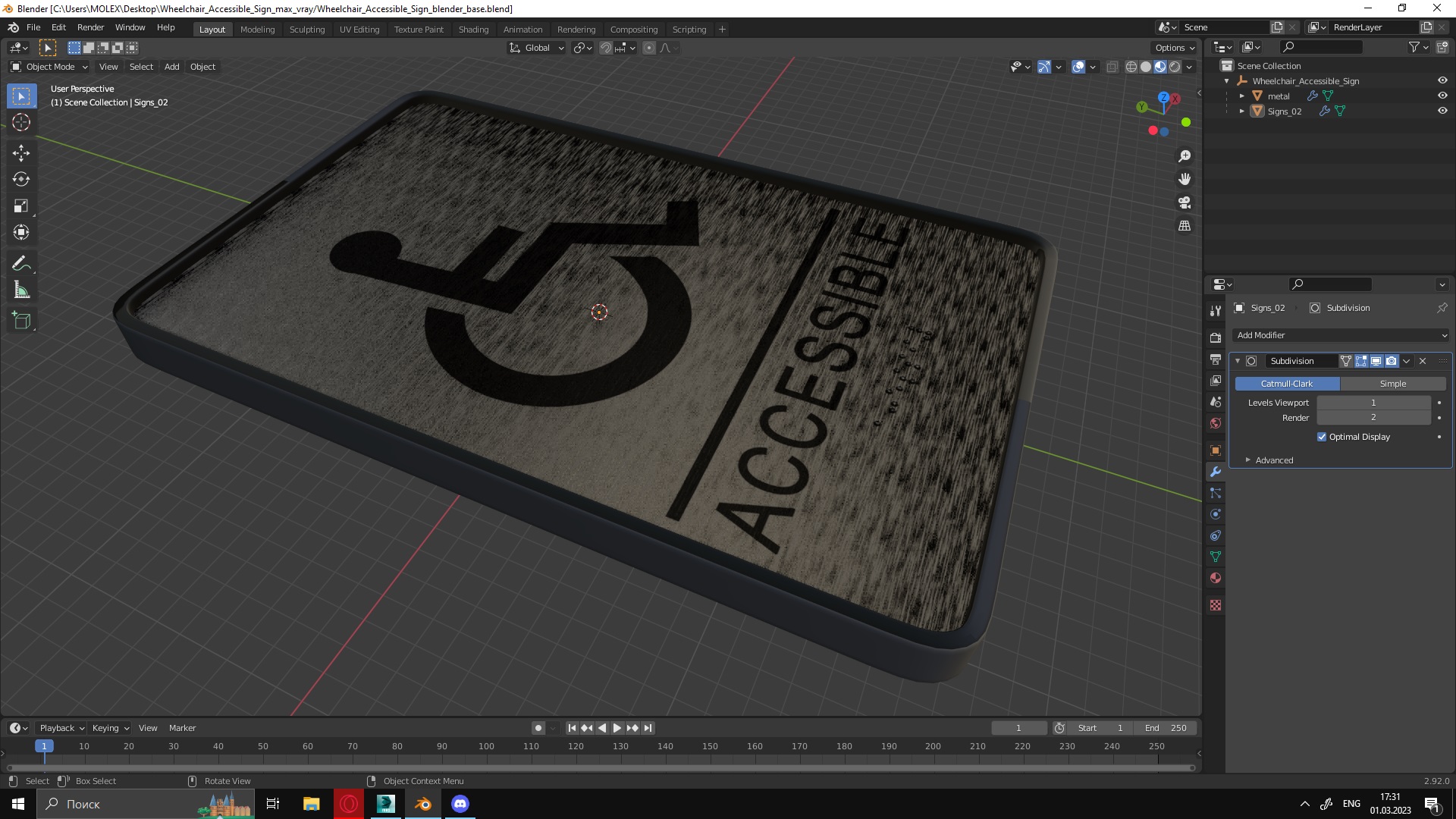Screen dimensions: 1456x819
Task: Open the Object Constraints properties tab
Action: point(1216,535)
